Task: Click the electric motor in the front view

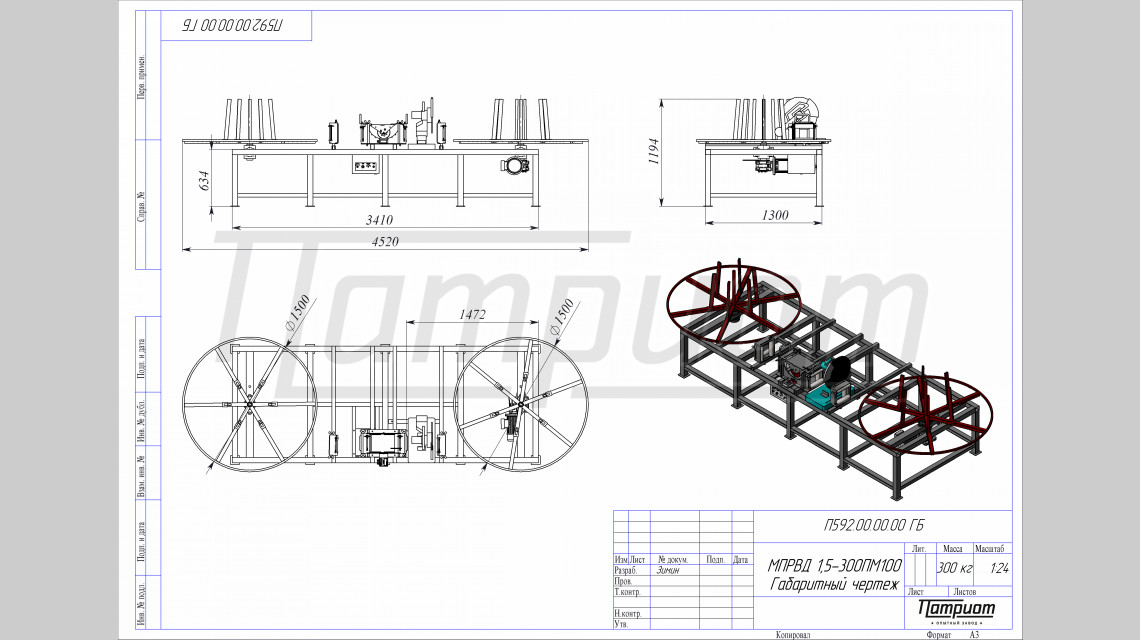Action: tap(514, 166)
